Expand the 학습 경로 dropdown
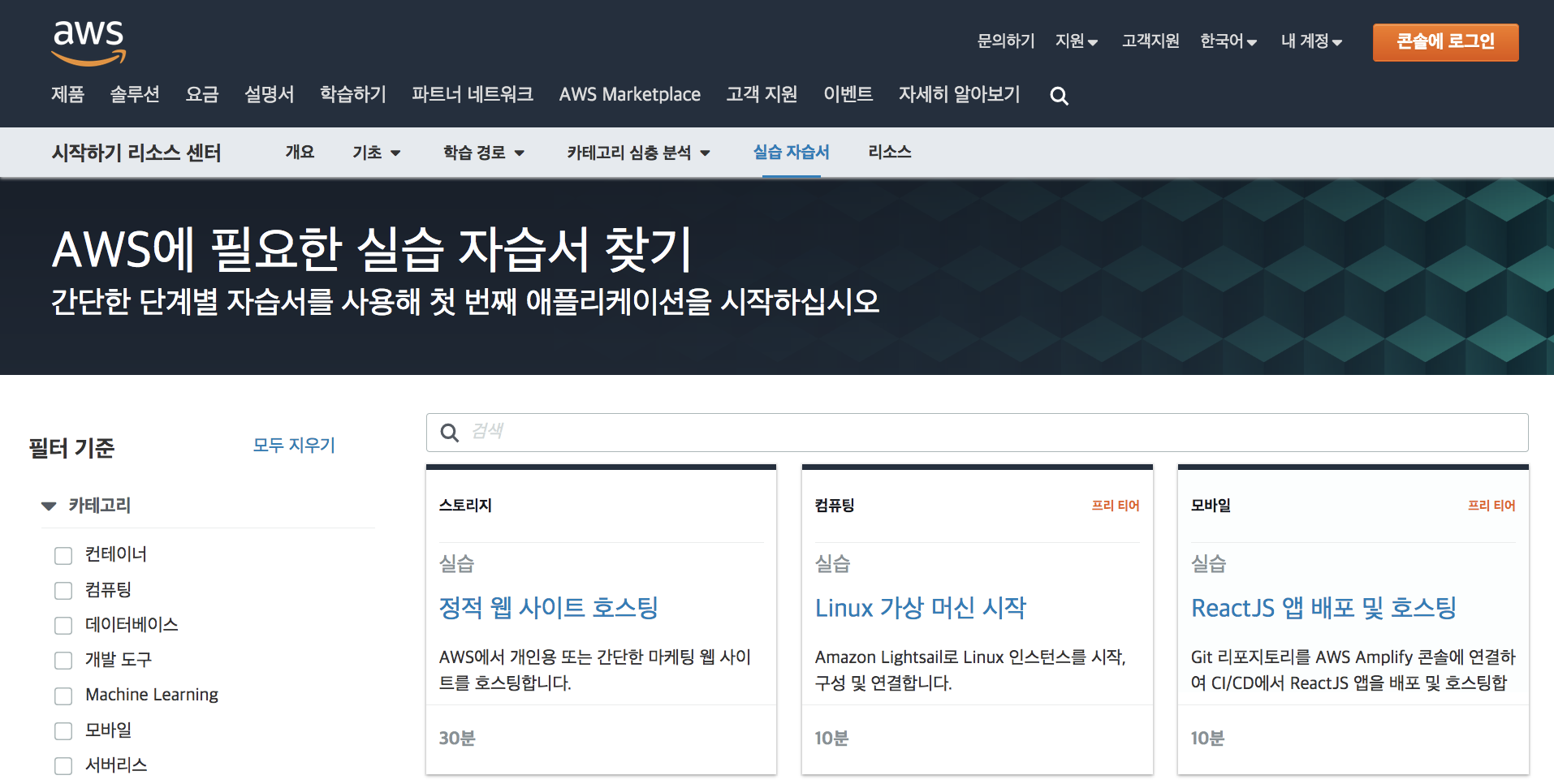1554x784 pixels. 484,153
